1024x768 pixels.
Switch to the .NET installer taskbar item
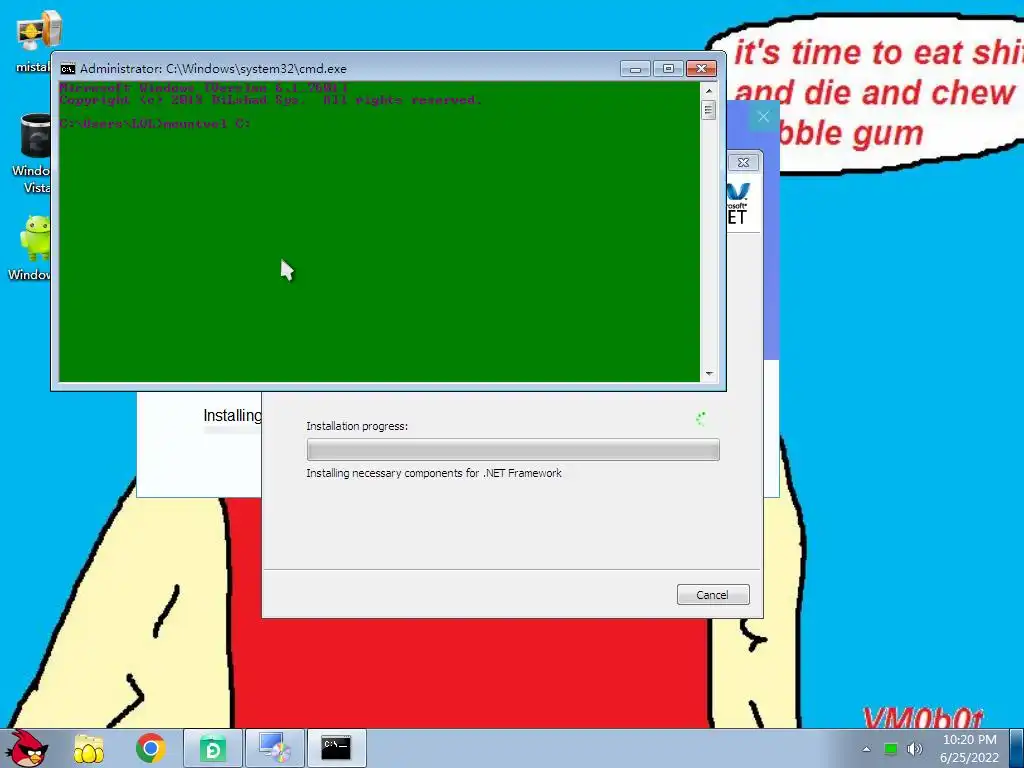(x=275, y=748)
